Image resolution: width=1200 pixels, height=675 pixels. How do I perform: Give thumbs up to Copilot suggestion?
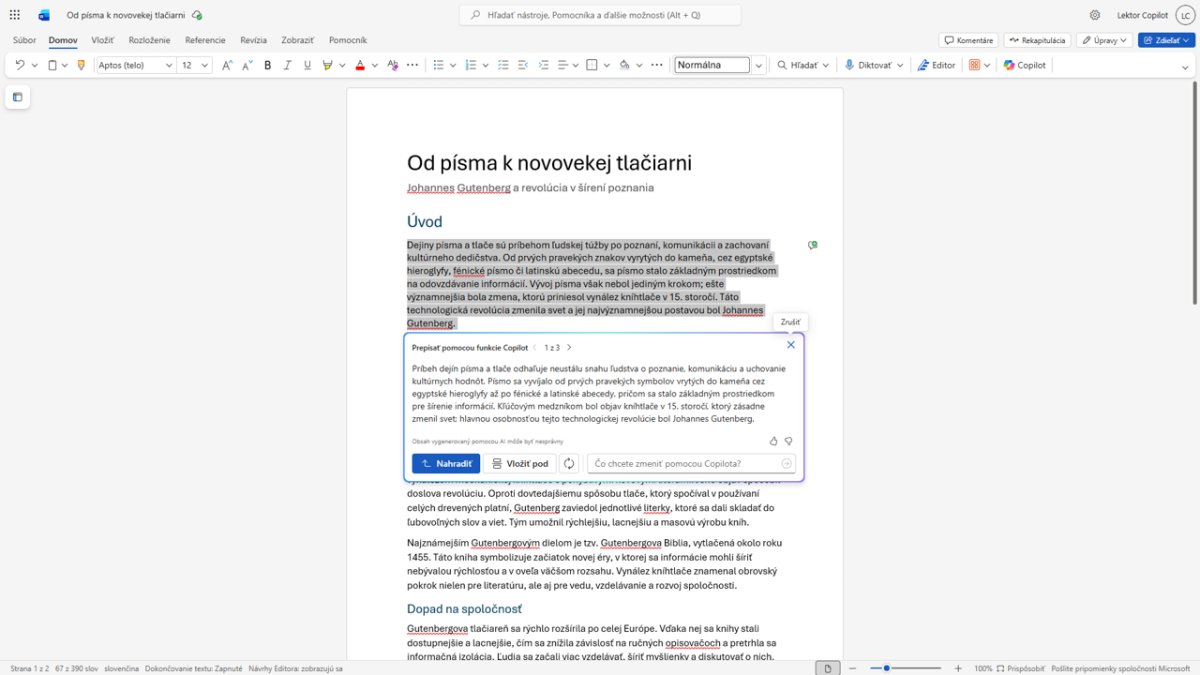[x=773, y=441]
